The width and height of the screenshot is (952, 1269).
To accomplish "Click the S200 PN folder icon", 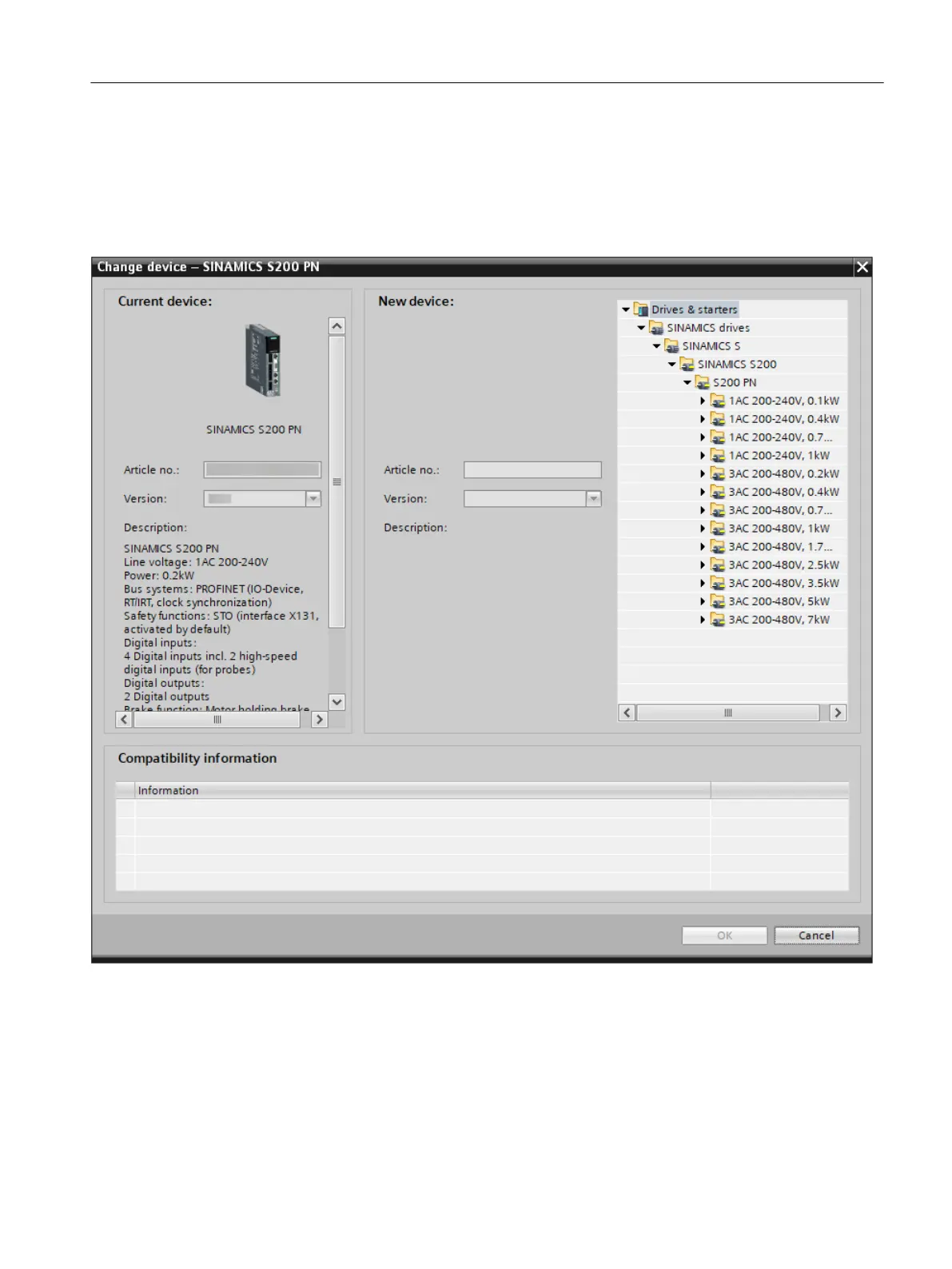I will click(703, 383).
